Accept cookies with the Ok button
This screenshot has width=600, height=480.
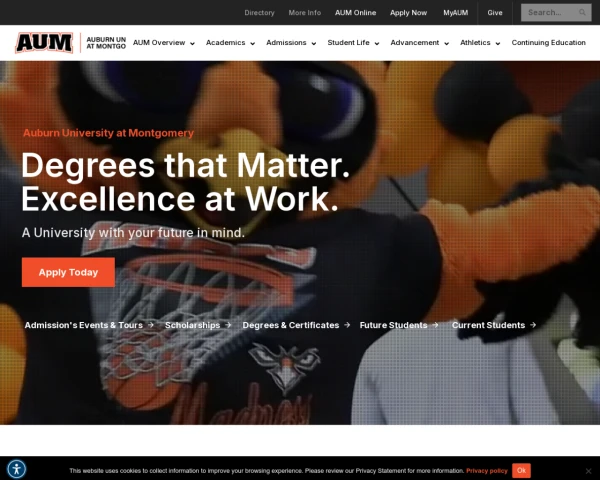pos(521,470)
